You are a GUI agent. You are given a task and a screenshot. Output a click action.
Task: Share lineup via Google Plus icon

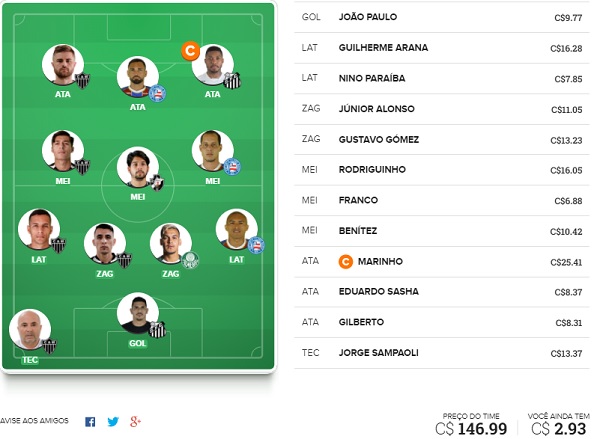135,421
